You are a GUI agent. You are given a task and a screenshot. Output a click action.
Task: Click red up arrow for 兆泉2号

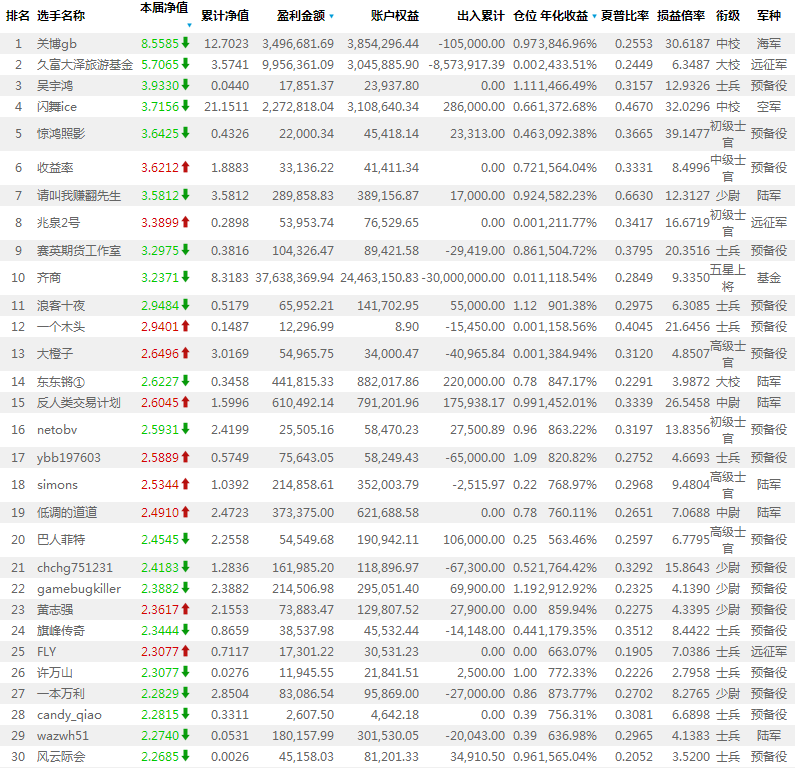pos(186,222)
